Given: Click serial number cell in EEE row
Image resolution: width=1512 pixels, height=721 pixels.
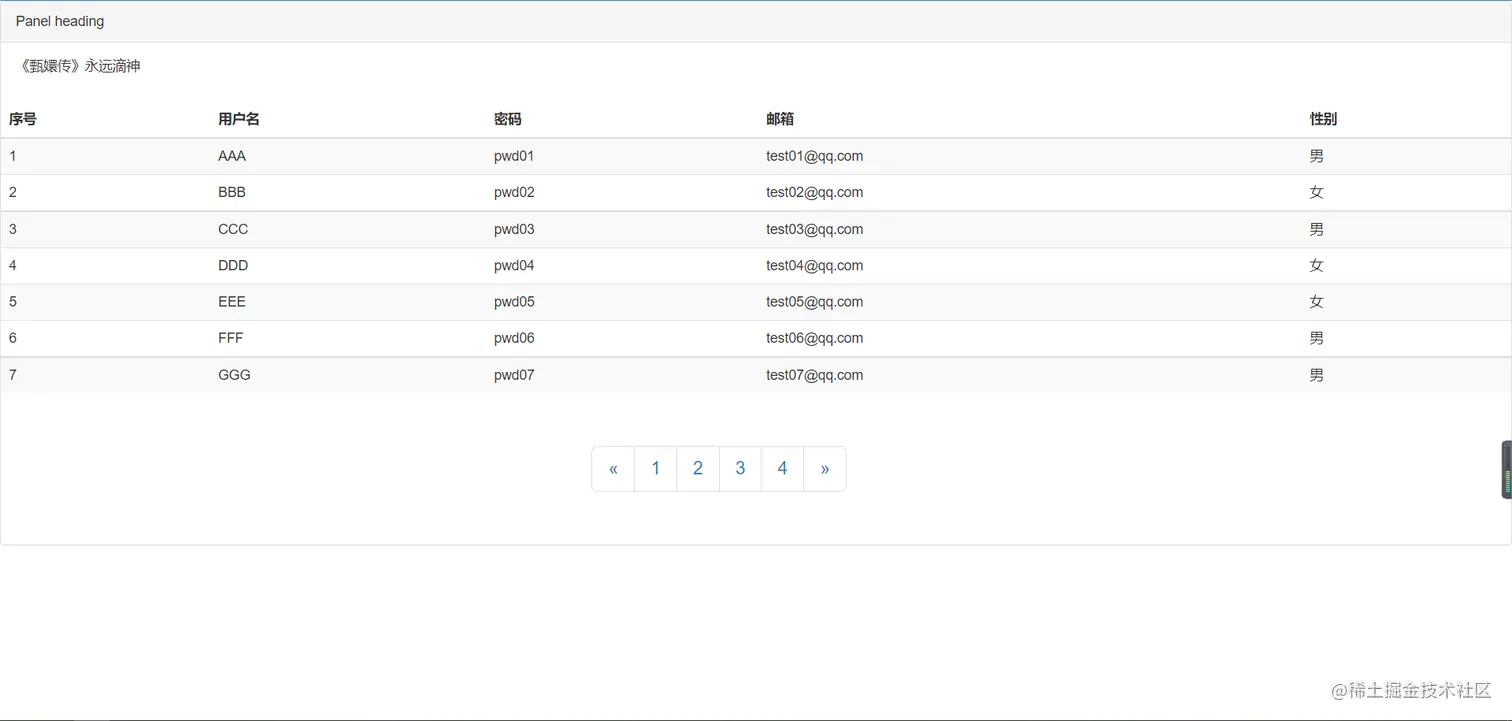Looking at the screenshot, I should click(13, 301).
